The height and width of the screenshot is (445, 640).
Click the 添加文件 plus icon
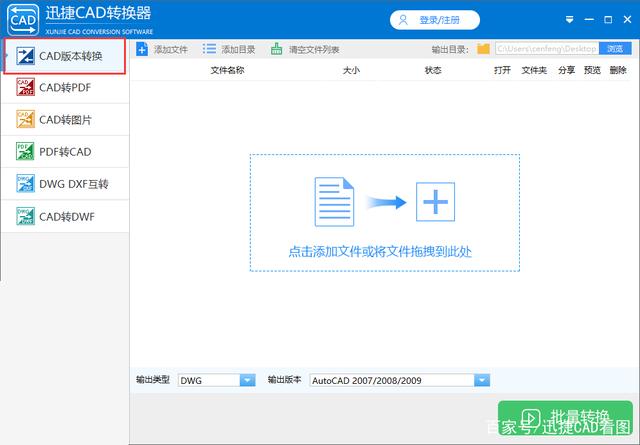pyautogui.click(x=142, y=49)
